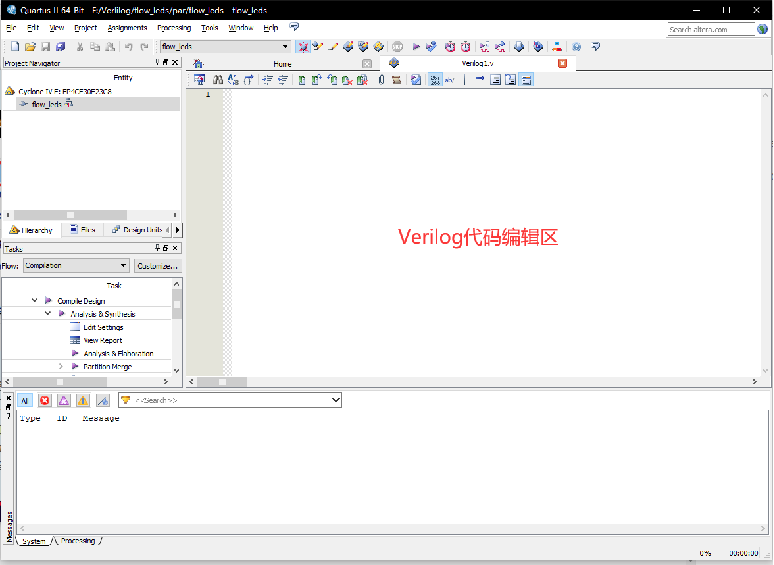The height and width of the screenshot is (565, 774).
Task: Toggle the flagged messages filter
Action: (x=103, y=400)
